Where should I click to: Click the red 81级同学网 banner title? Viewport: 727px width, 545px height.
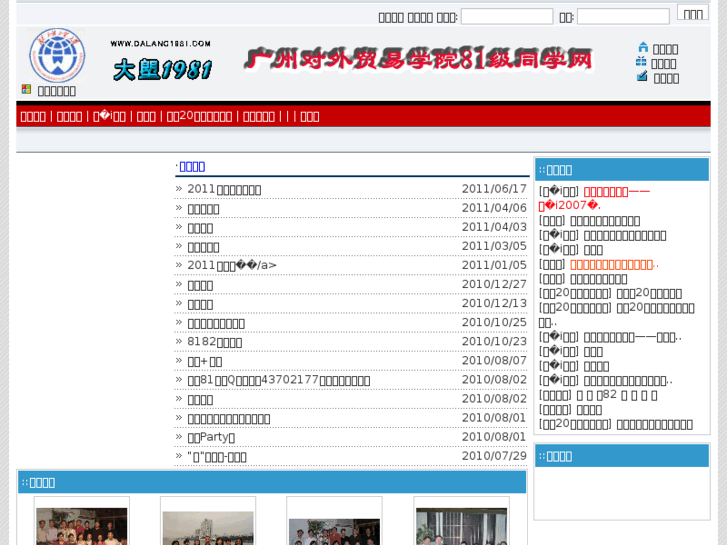[x=419, y=59]
